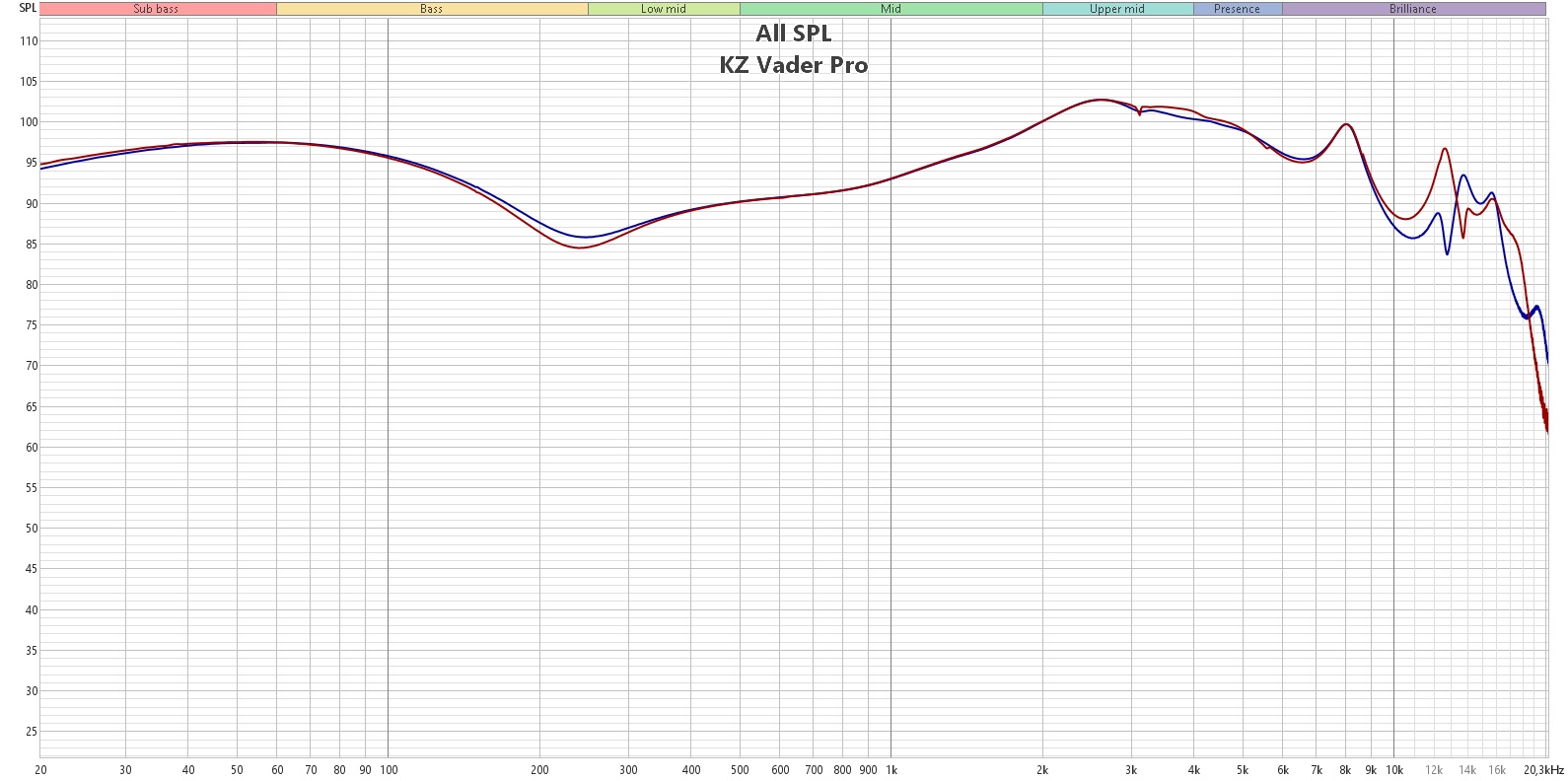Viewport: 1568px width, 781px height.
Task: Click the 1k frequency axis label
Action: (891, 770)
